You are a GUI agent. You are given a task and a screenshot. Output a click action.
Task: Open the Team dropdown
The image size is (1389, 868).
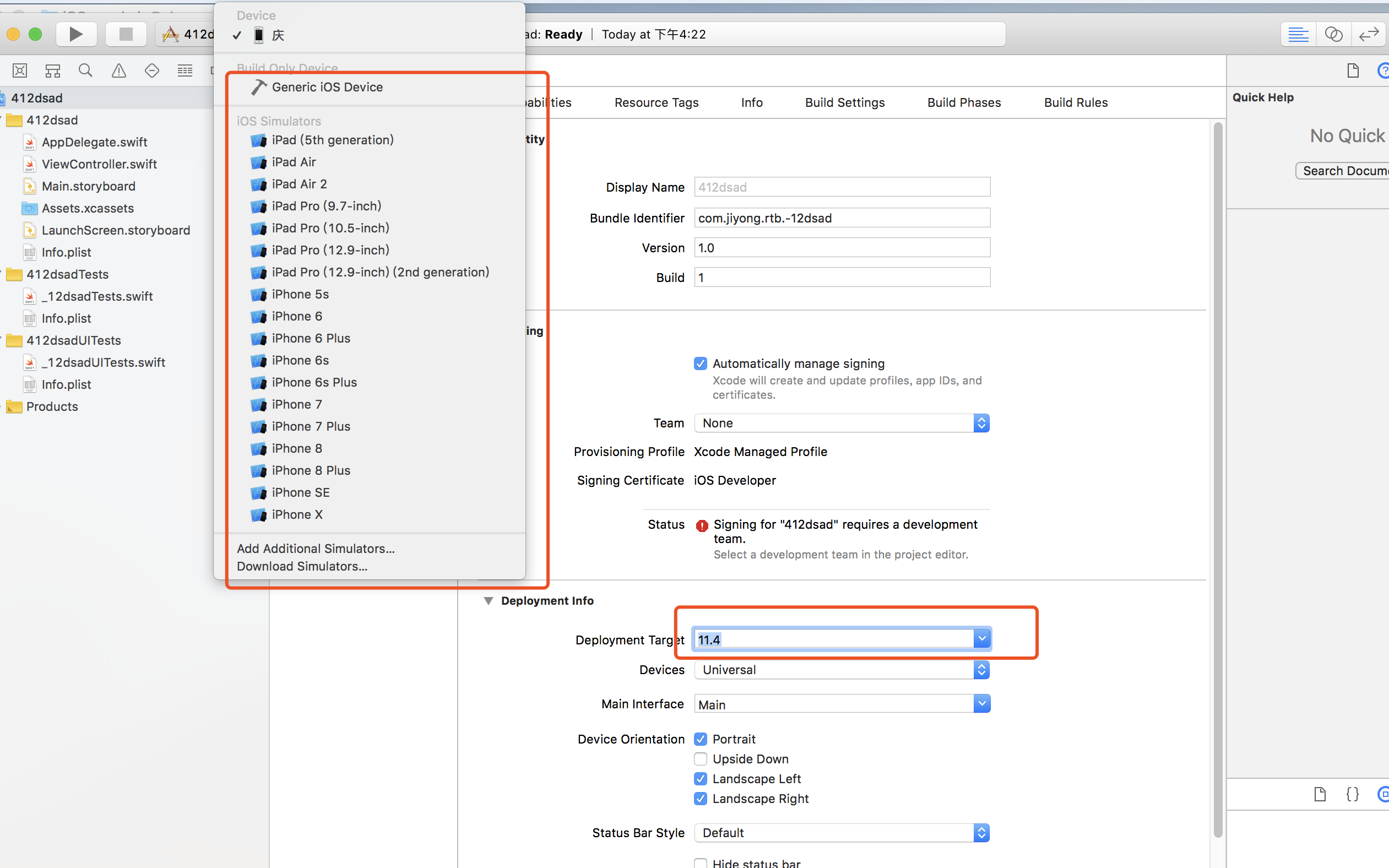tap(842, 423)
